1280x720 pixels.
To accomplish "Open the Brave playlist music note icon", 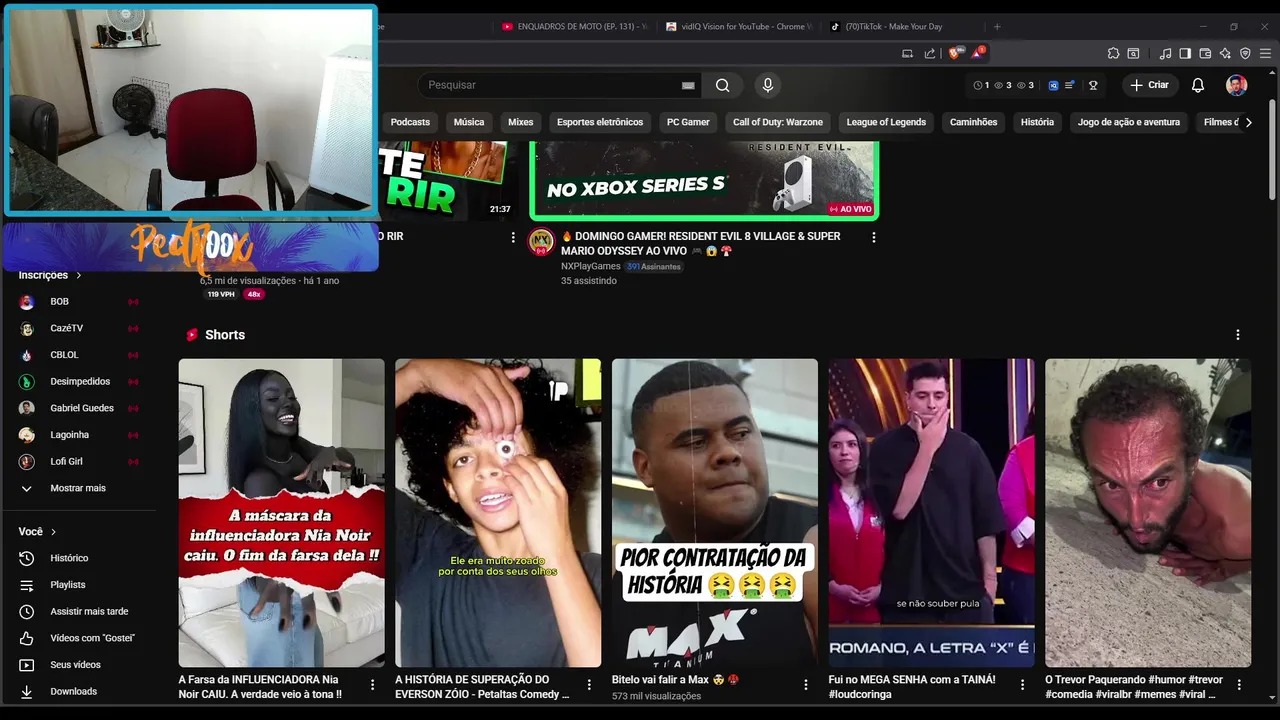I will [x=1165, y=53].
